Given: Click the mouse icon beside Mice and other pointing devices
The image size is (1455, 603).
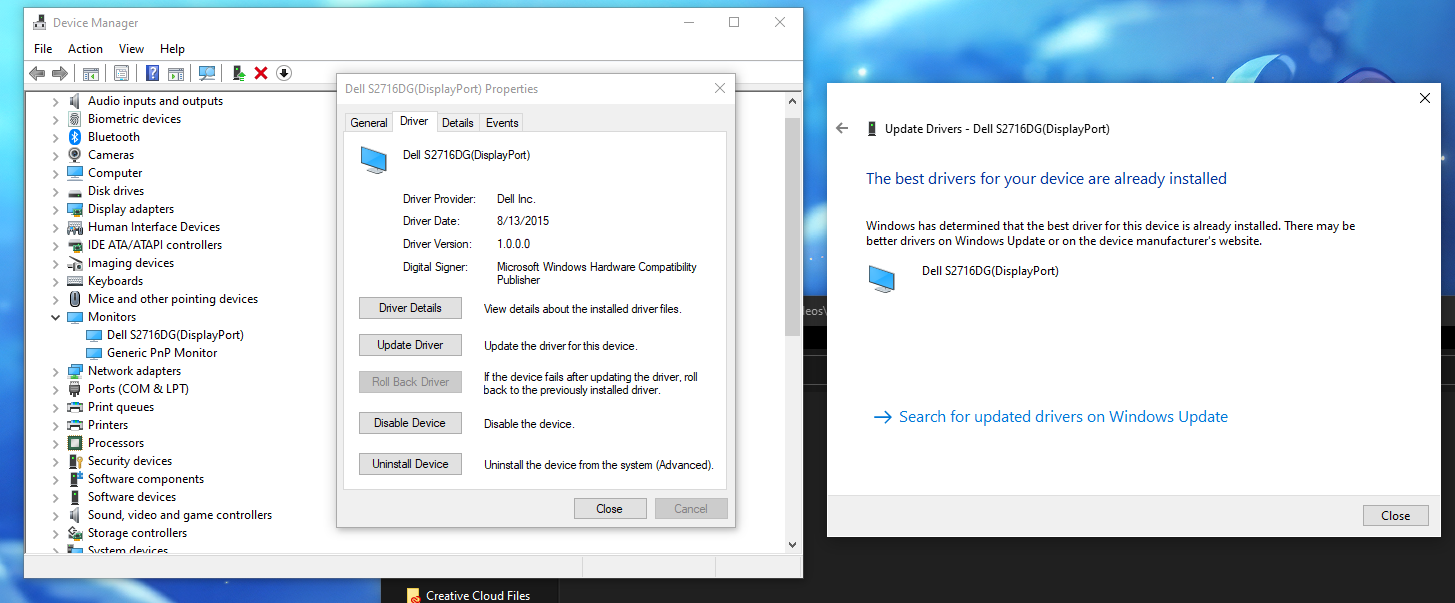Looking at the screenshot, I should click(75, 299).
